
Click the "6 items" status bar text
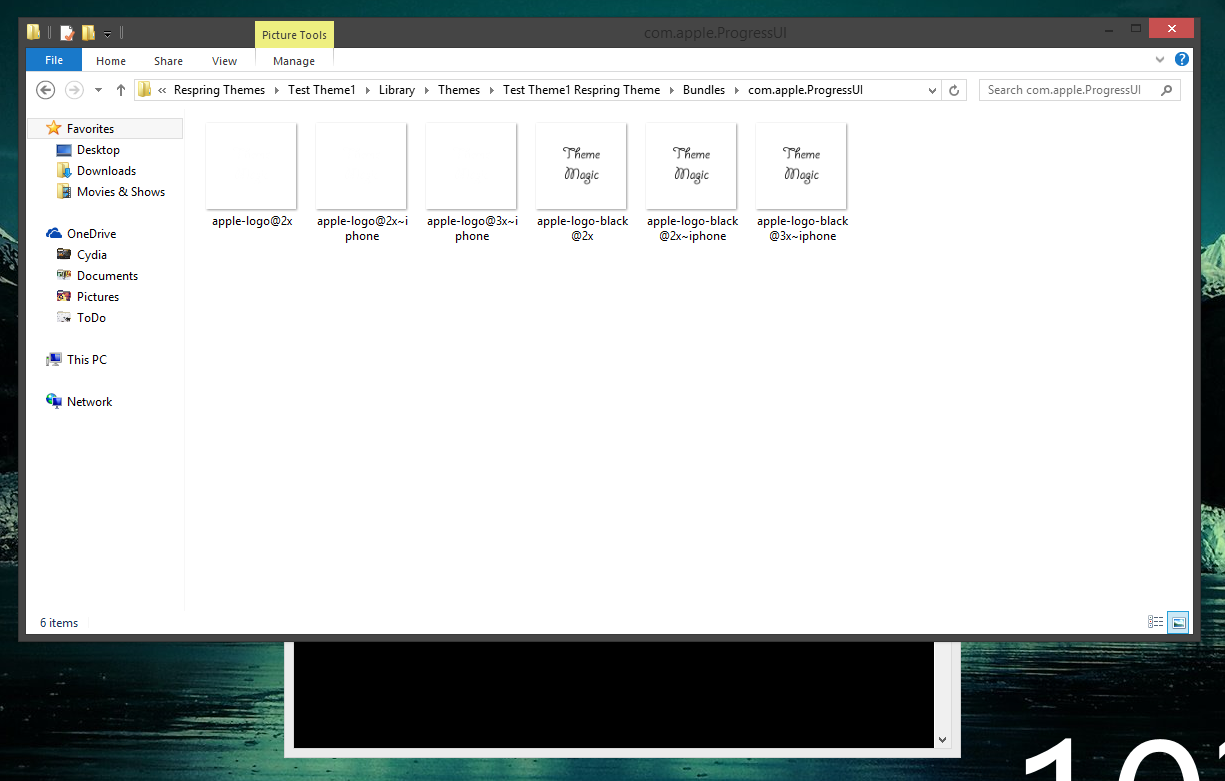coord(59,623)
